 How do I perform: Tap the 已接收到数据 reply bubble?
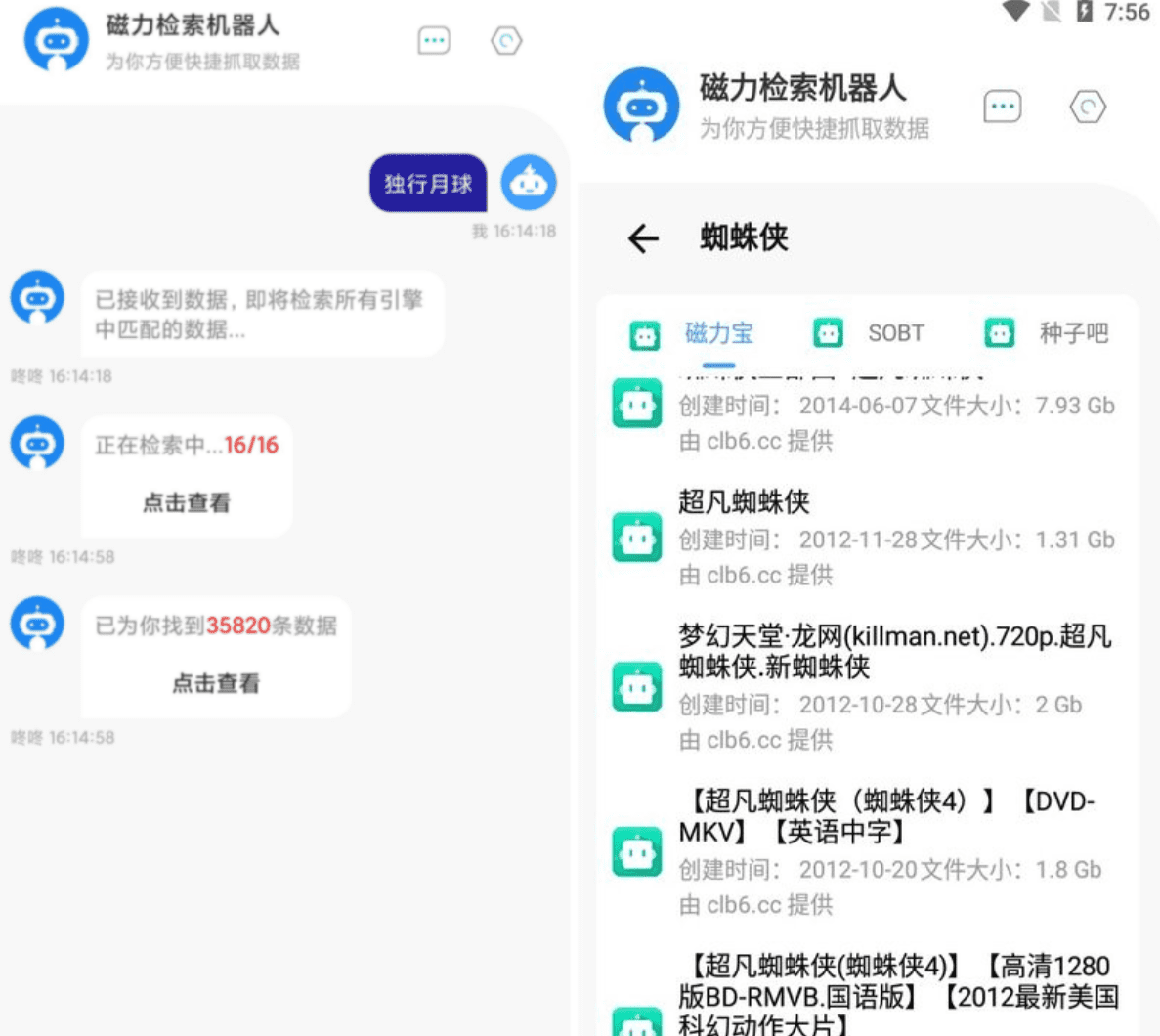click(x=263, y=315)
